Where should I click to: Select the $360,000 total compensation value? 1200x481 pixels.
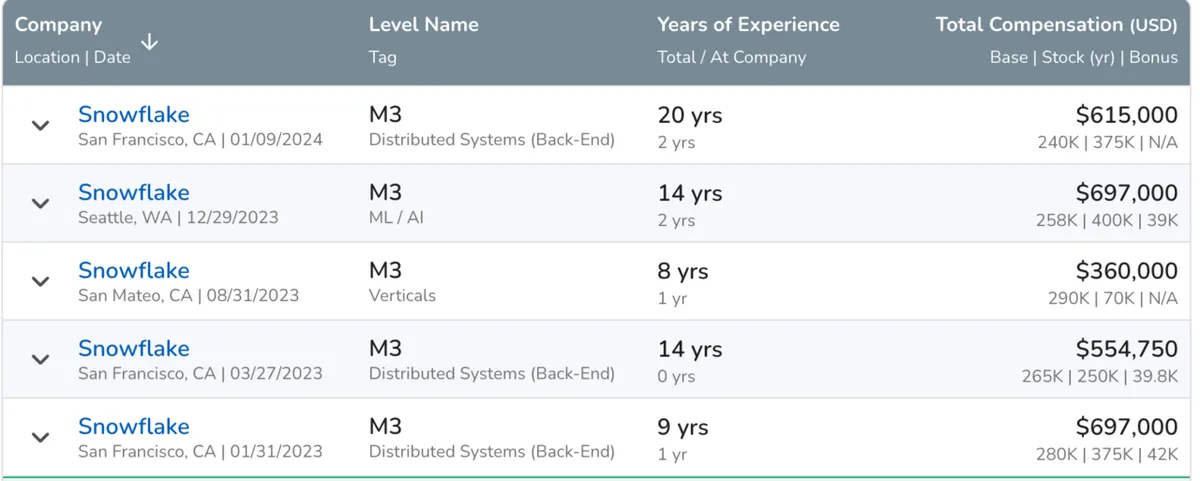1126,271
